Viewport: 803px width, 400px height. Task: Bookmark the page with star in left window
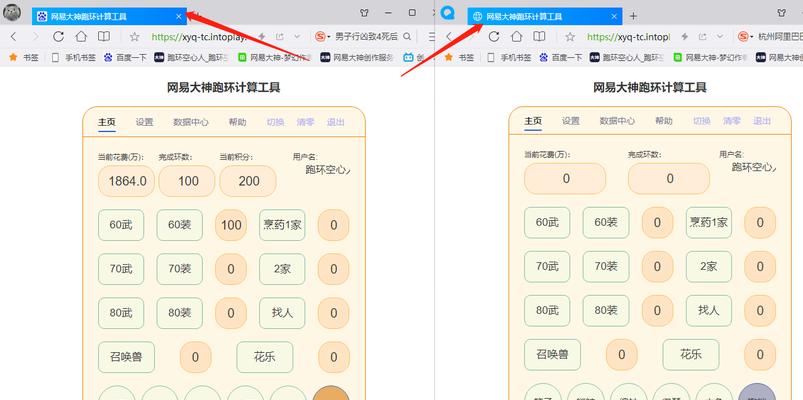(x=135, y=37)
